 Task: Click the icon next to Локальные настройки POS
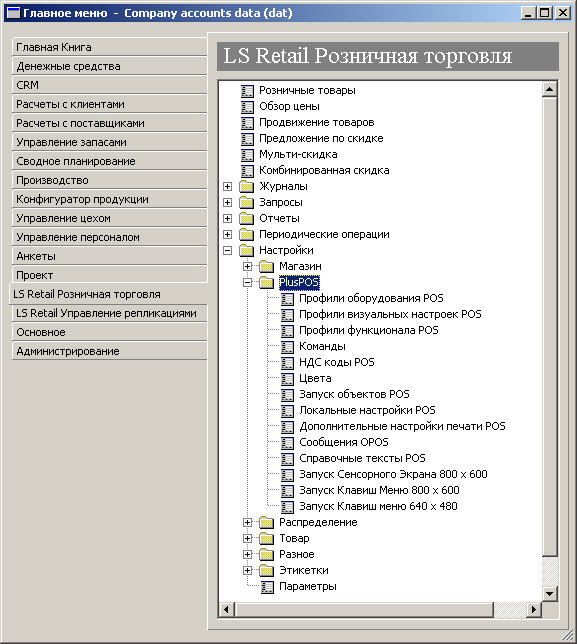pyautogui.click(x=287, y=411)
